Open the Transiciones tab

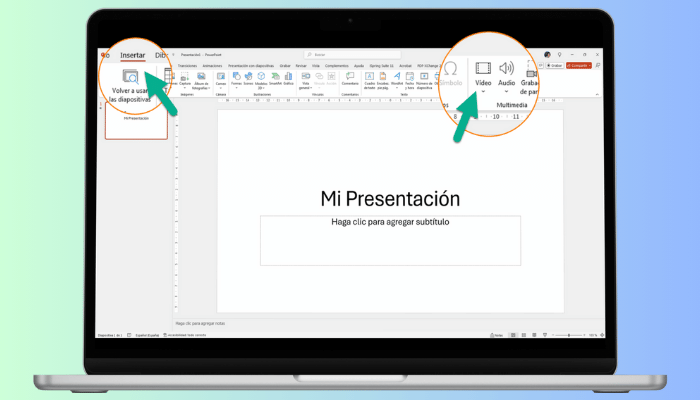tap(187, 66)
